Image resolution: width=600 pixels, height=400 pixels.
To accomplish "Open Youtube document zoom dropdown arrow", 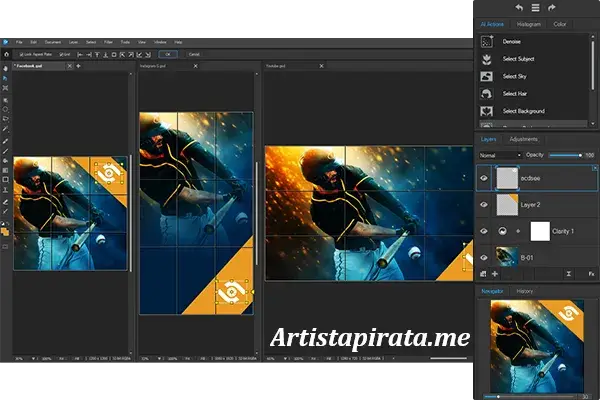I will click(x=285, y=359).
